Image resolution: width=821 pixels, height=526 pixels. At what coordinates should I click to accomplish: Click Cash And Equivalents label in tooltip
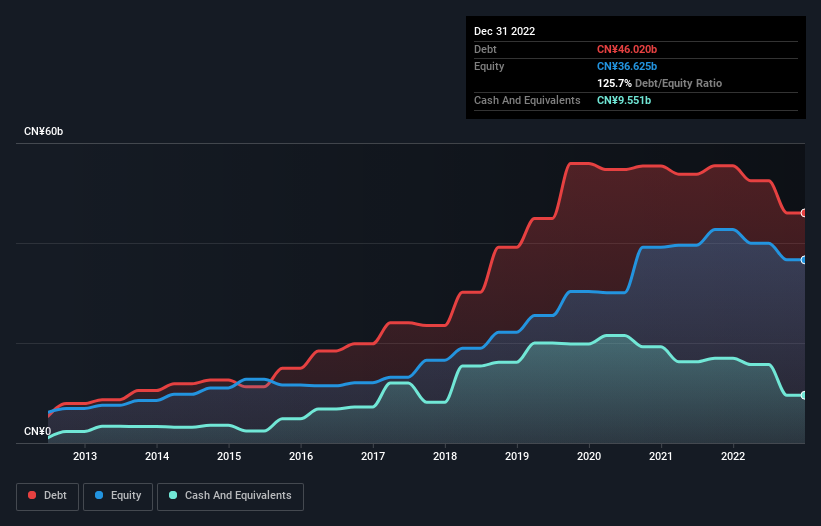[x=527, y=100]
